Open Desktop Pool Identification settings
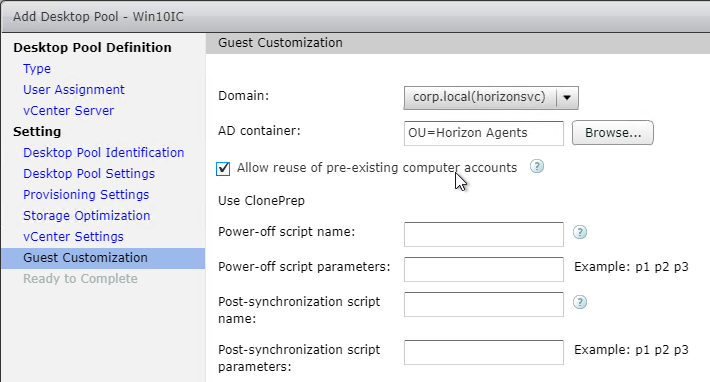This screenshot has height=382, width=710. click(x=104, y=153)
